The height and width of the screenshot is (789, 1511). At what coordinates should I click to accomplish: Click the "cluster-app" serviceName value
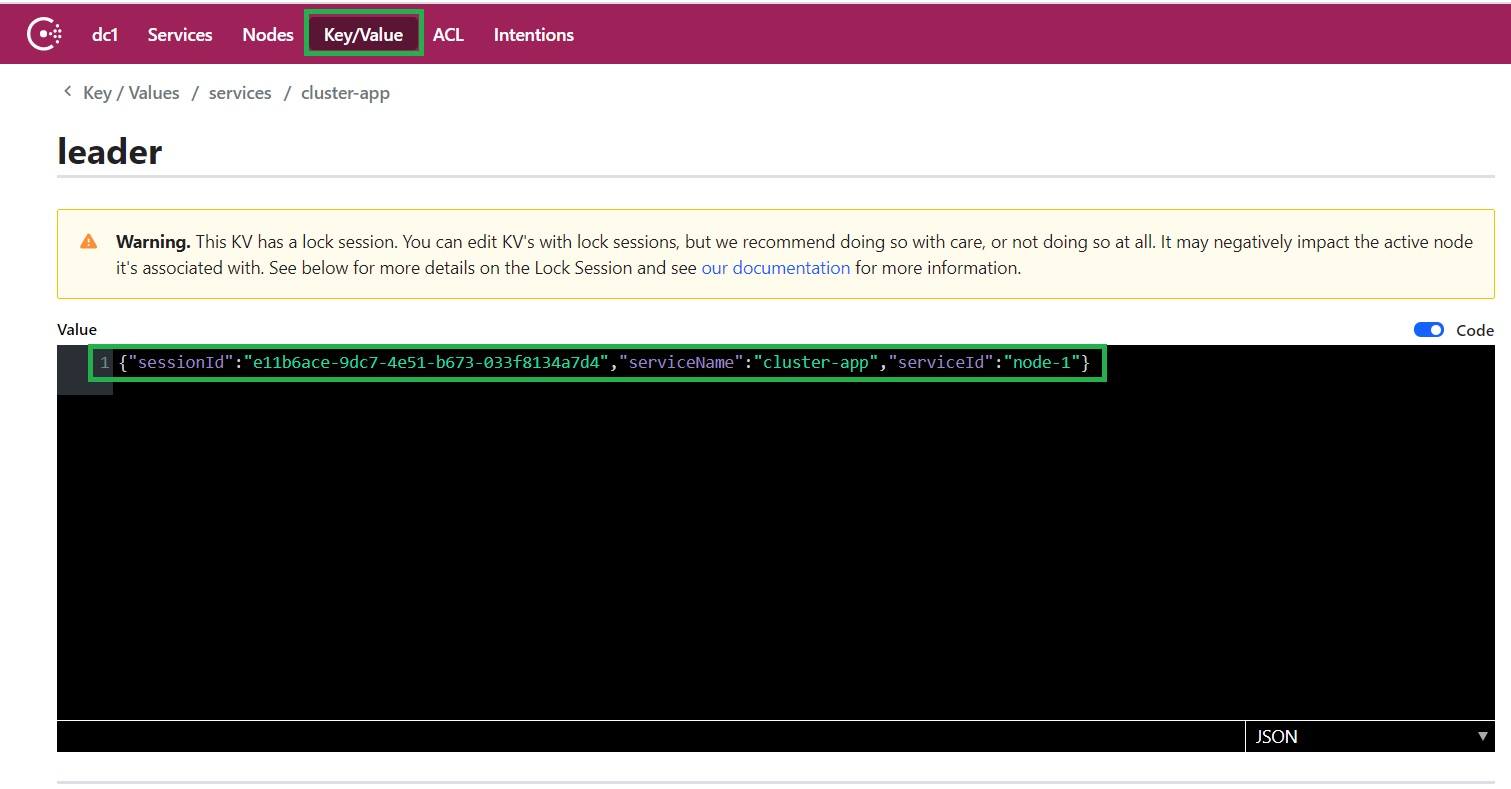[816, 362]
